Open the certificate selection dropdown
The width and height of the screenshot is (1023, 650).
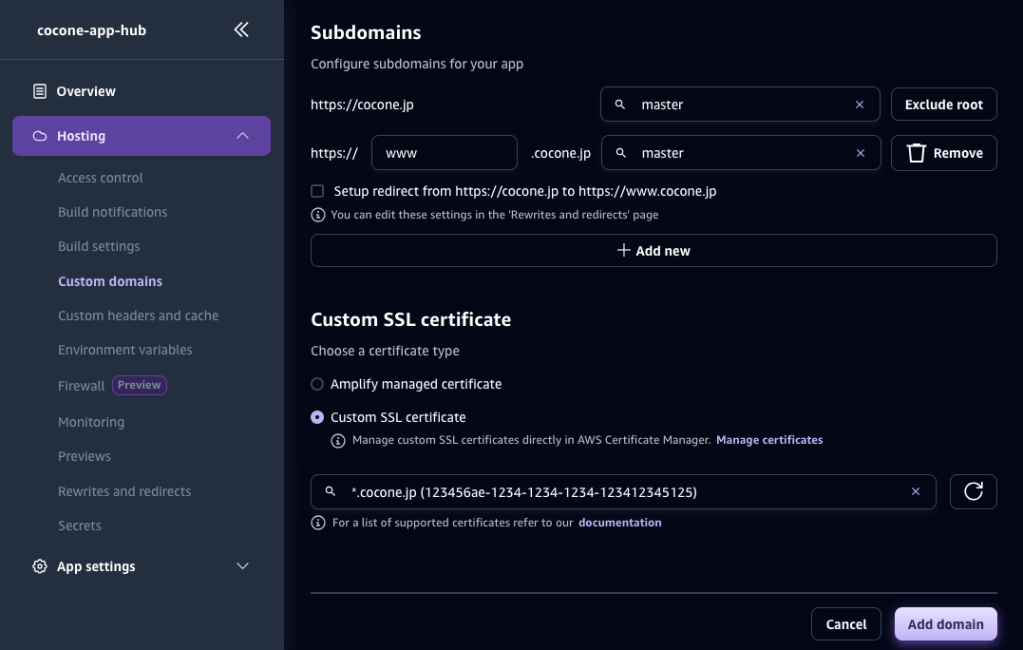click(620, 491)
